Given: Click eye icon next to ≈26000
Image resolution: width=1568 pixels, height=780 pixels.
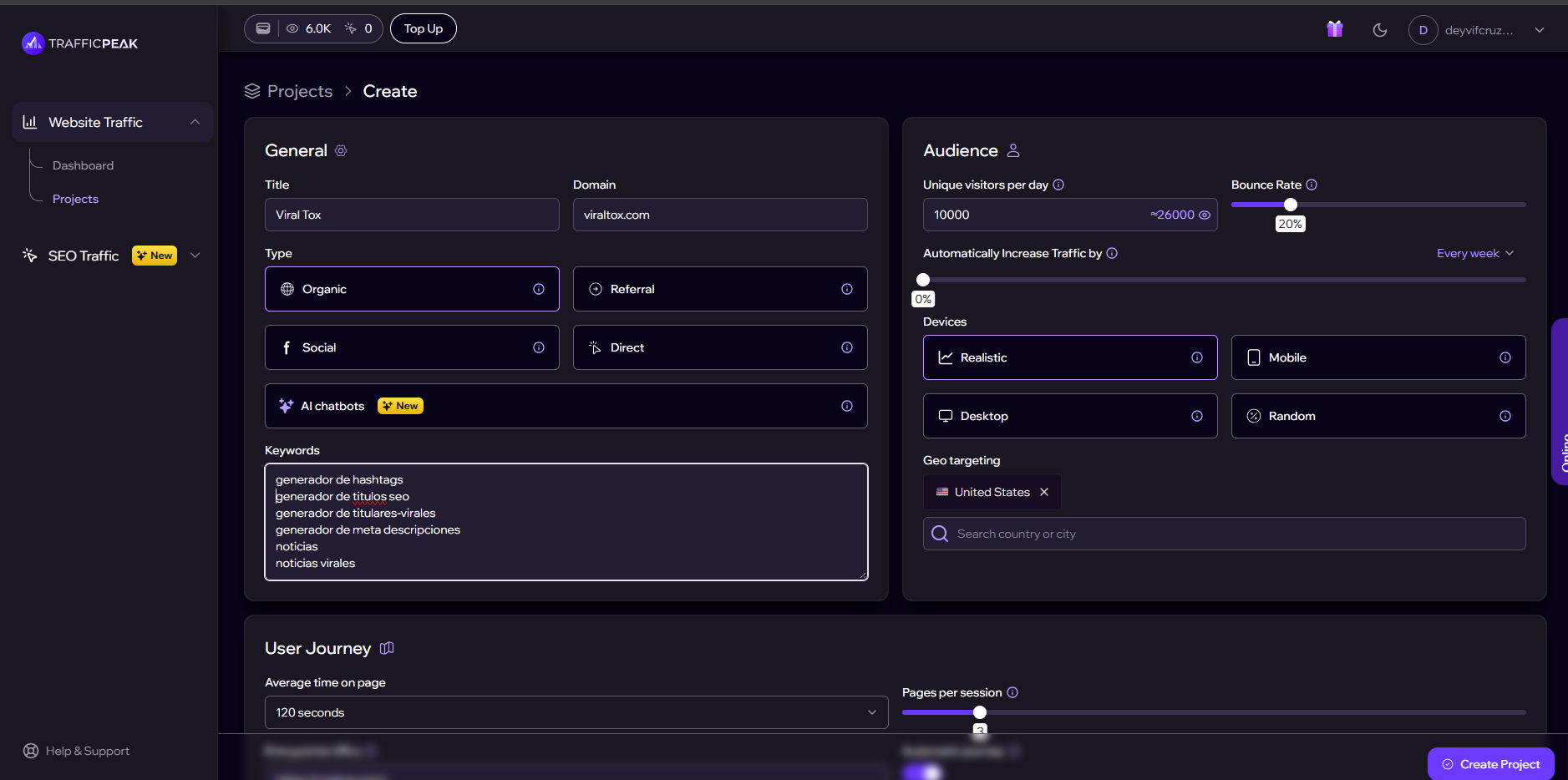Looking at the screenshot, I should (1205, 215).
